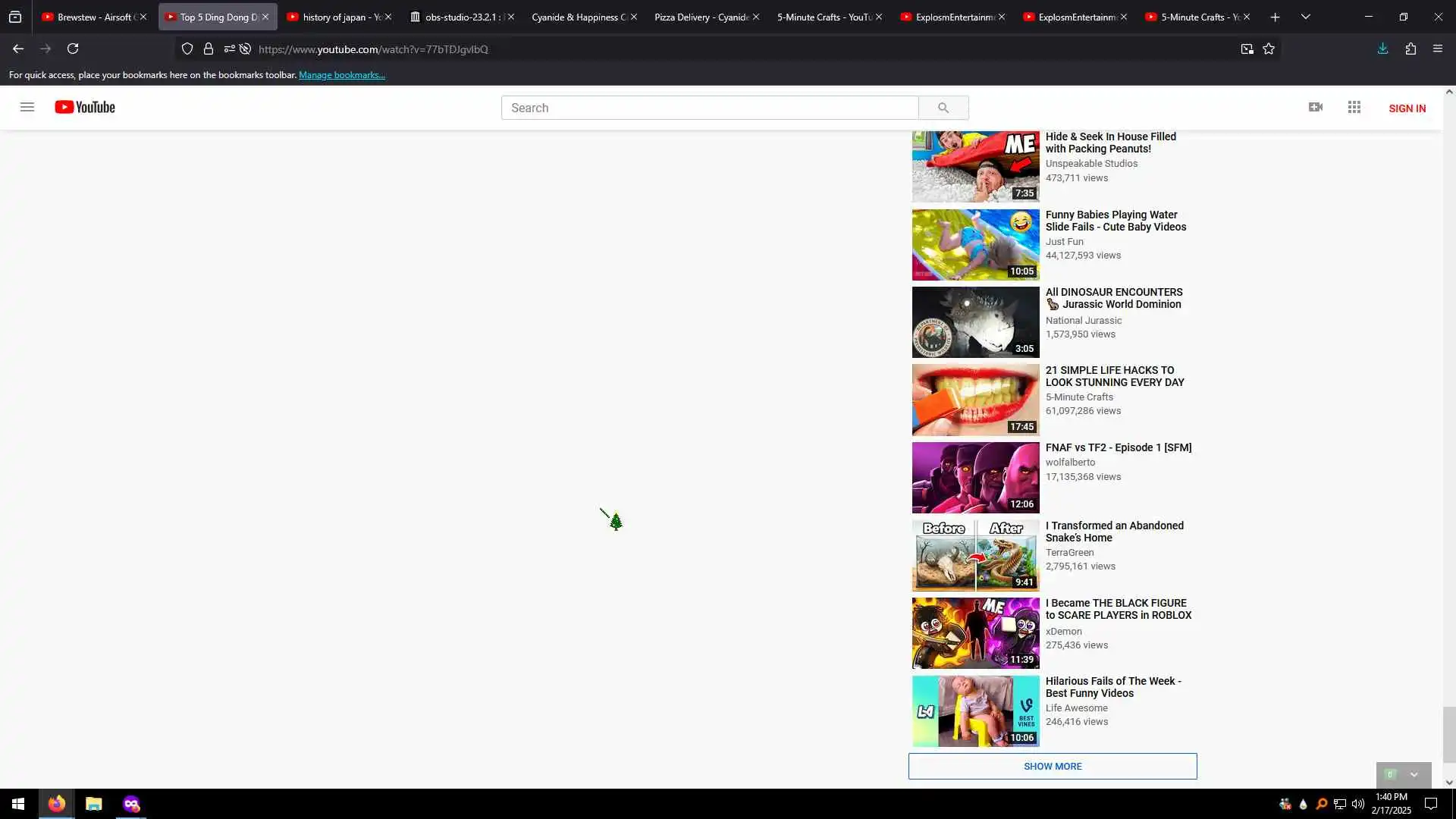Click the YouTube logo home icon
1456x819 pixels.
tap(85, 107)
